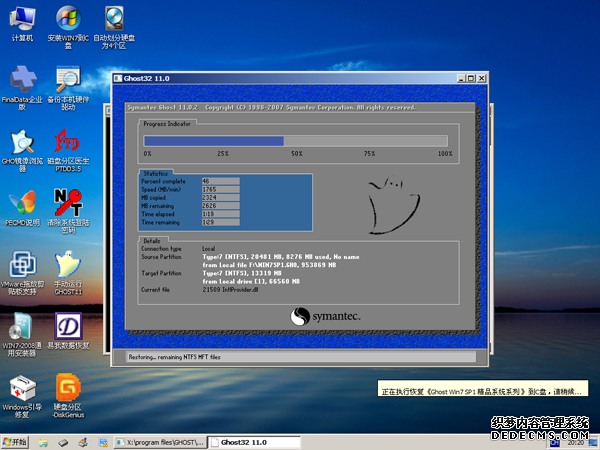This screenshot has height=450, width=600.
Task: Maximize the Ghost32 11.0 window
Action: (471, 78)
